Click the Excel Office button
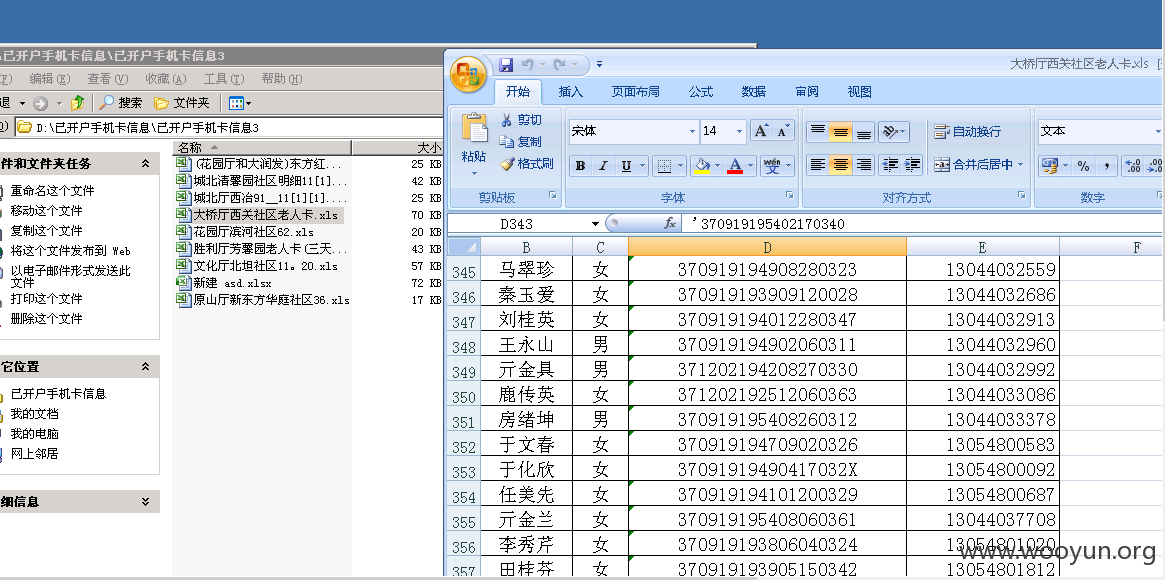1165x580 pixels. click(x=469, y=74)
